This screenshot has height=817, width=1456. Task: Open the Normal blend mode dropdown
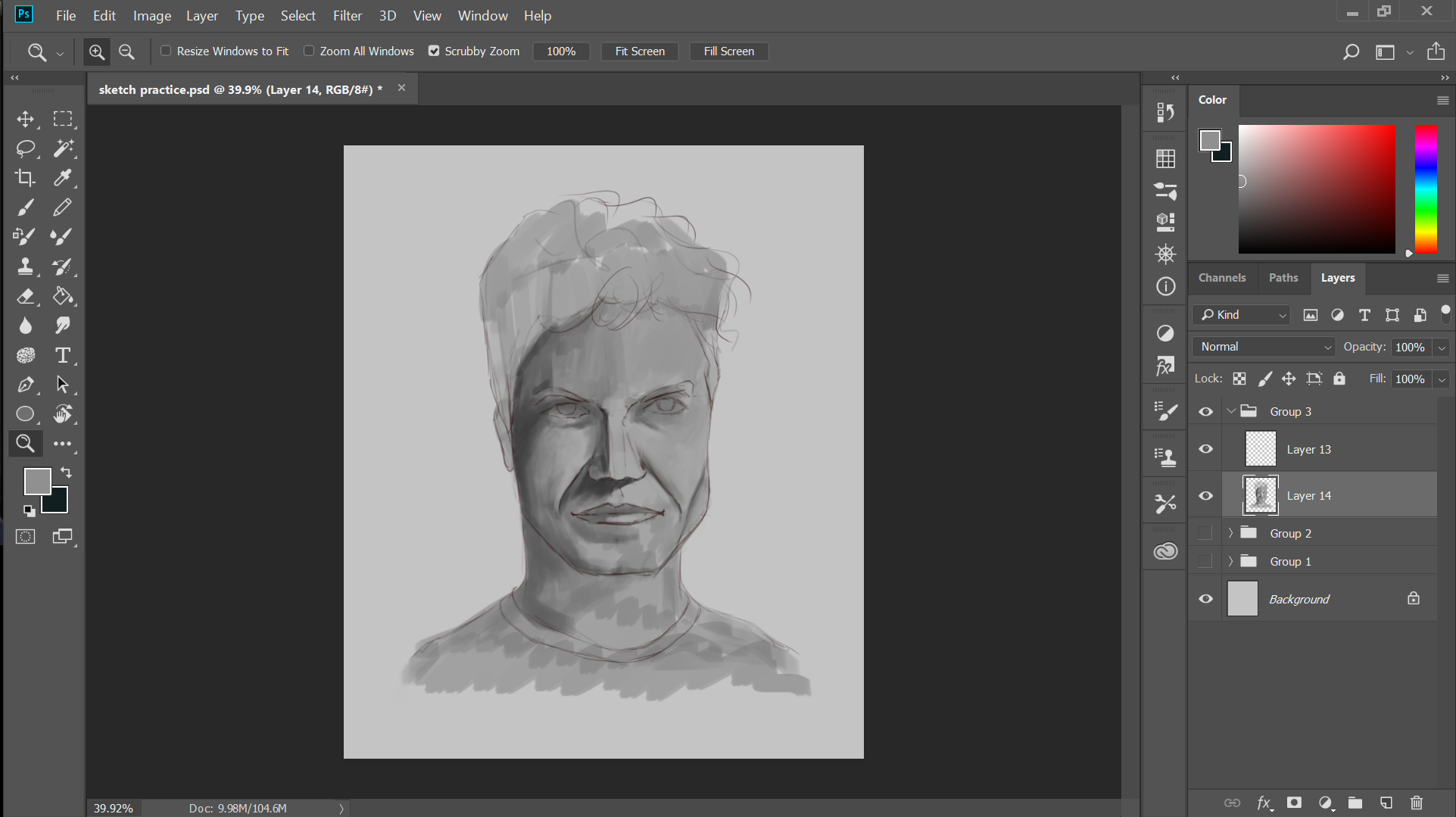tap(1264, 347)
